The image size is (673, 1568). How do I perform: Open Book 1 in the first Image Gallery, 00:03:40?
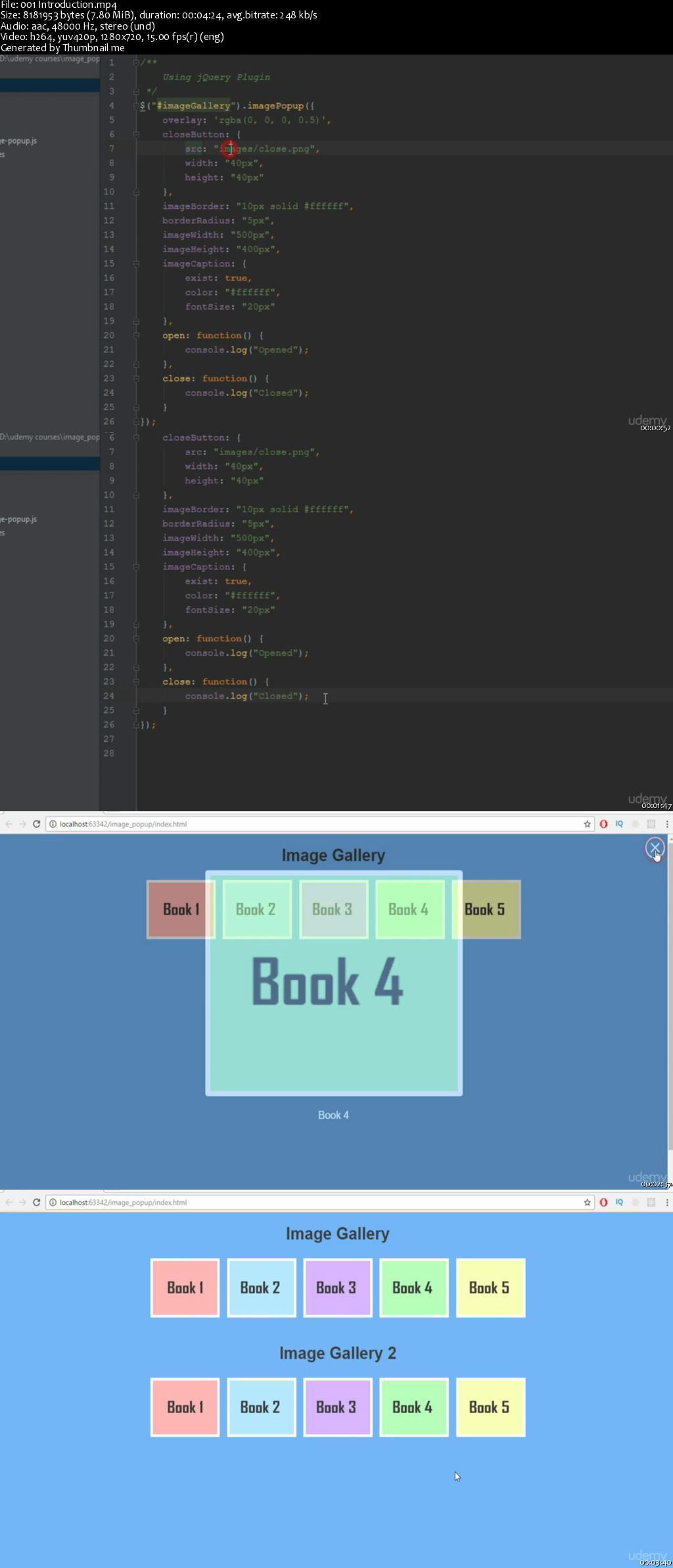coord(185,1288)
